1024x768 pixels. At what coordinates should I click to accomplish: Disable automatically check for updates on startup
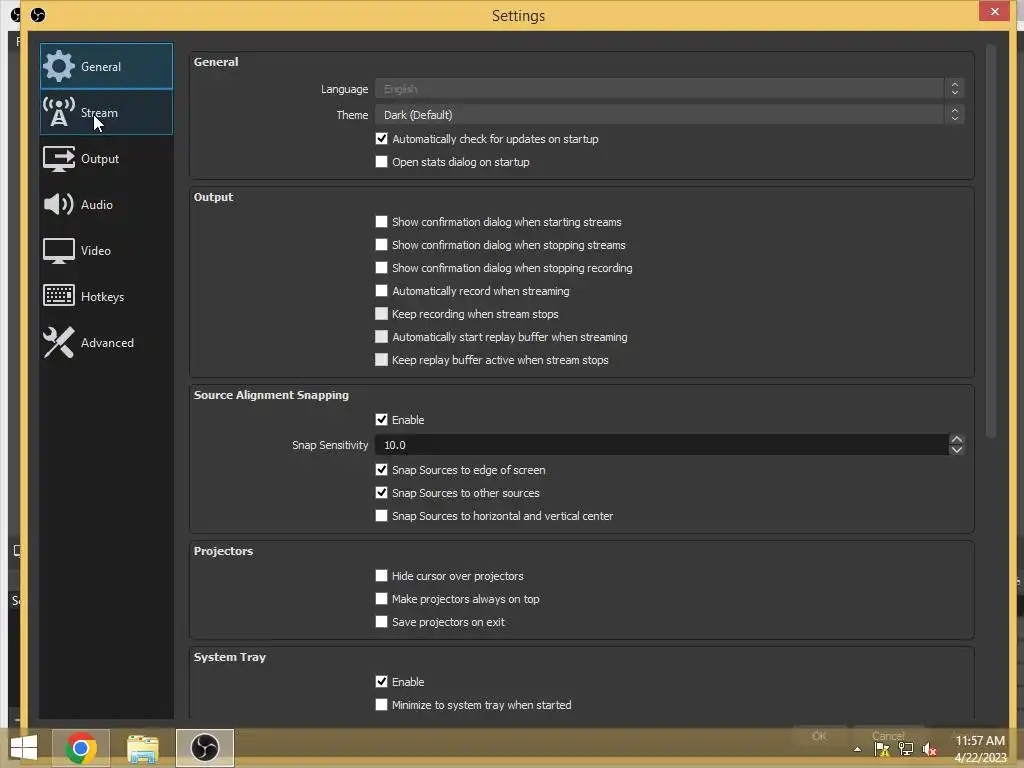[381, 138]
